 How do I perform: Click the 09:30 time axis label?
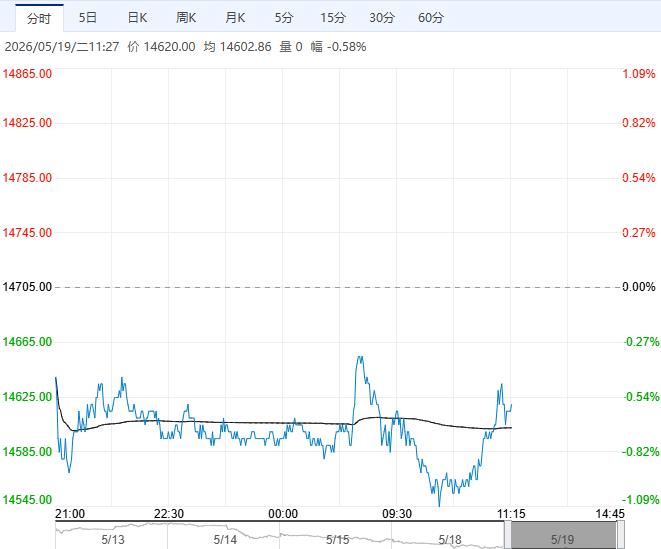397,514
